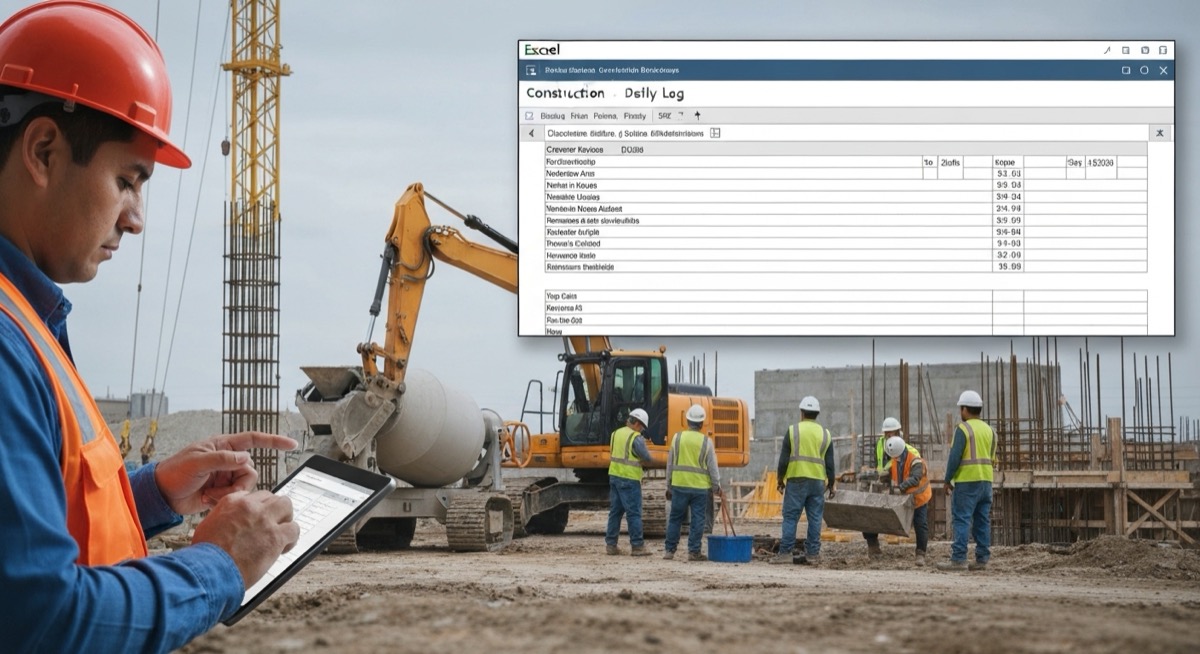The width and height of the screenshot is (1200, 654).
Task: Open the Backup menu
Action: 553,116
